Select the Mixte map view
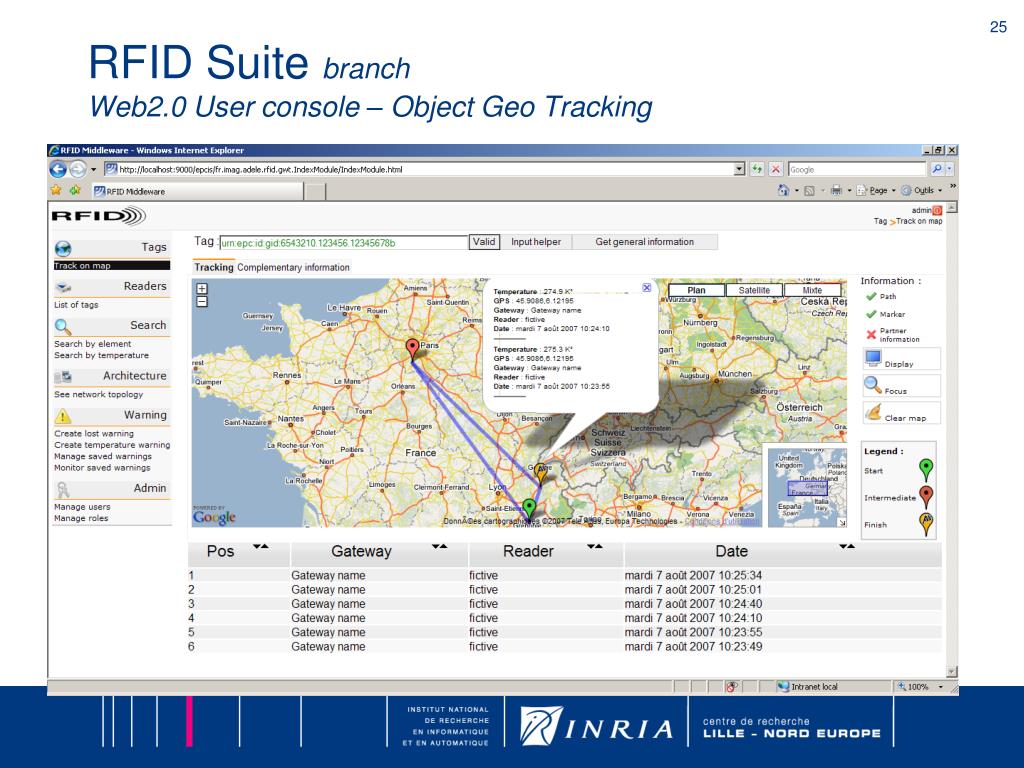This screenshot has width=1024, height=768. click(x=812, y=290)
